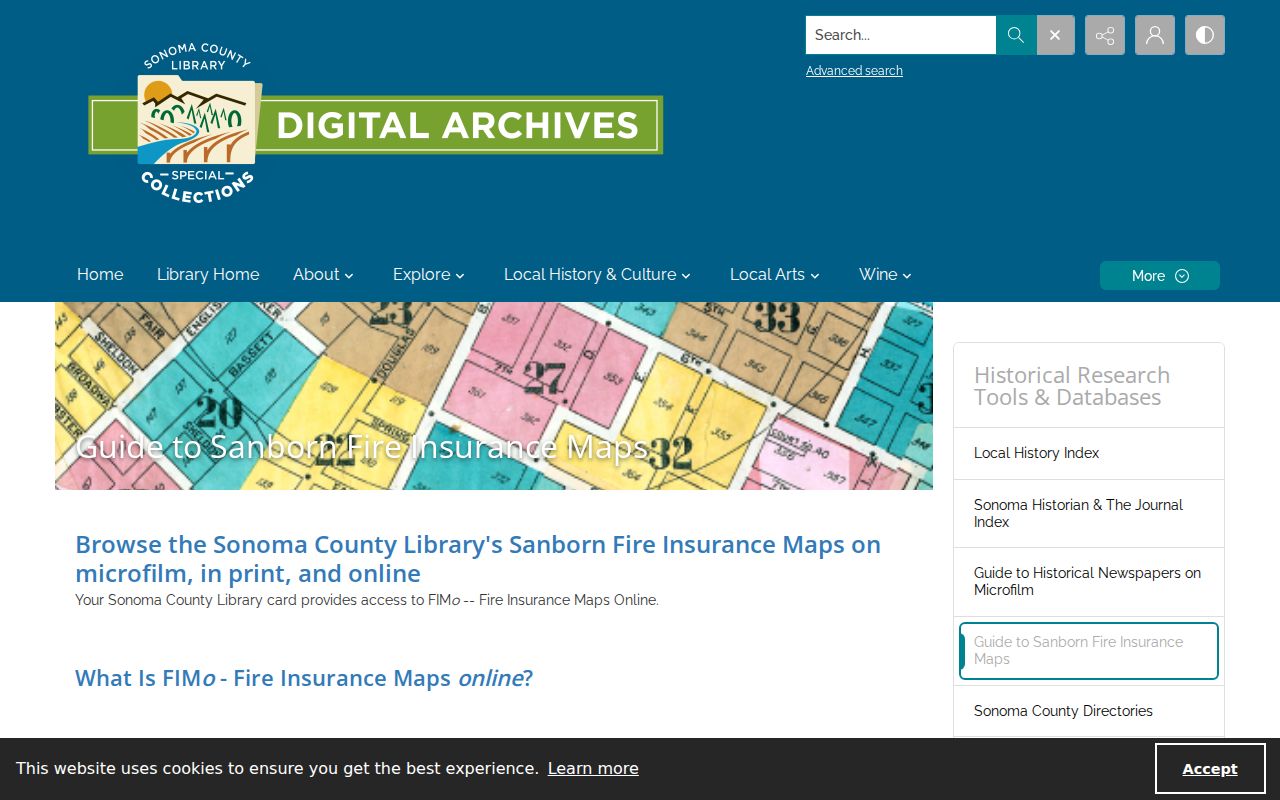Open the share icon button

pyautogui.click(x=1105, y=35)
